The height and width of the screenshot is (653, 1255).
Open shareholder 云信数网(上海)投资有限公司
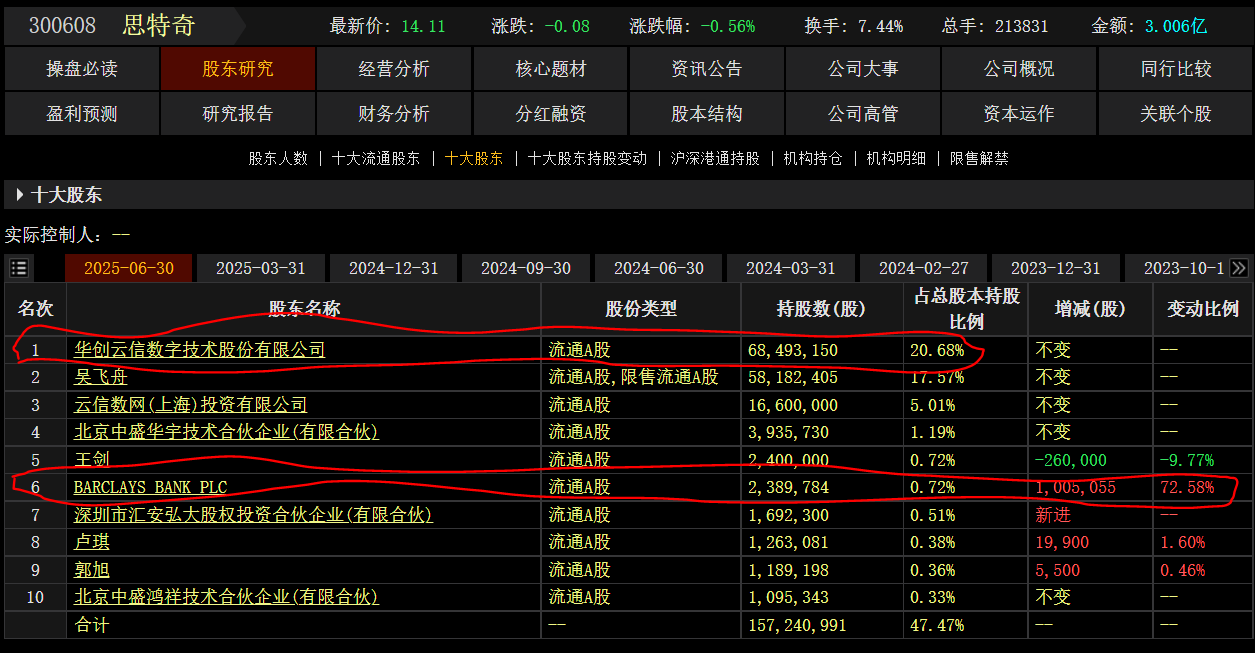click(191, 405)
